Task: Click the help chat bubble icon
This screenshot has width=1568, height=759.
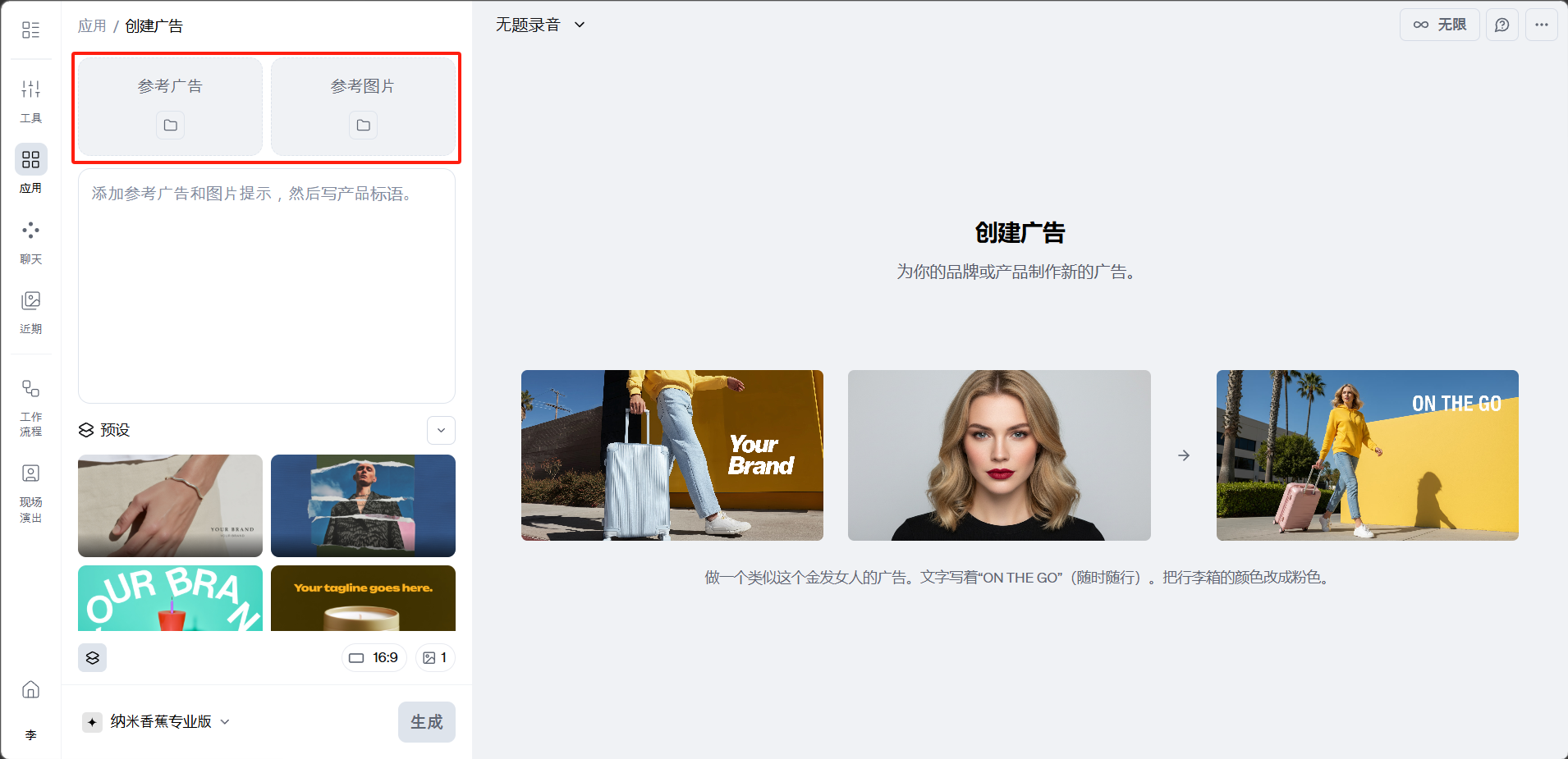Action: coord(1502,25)
